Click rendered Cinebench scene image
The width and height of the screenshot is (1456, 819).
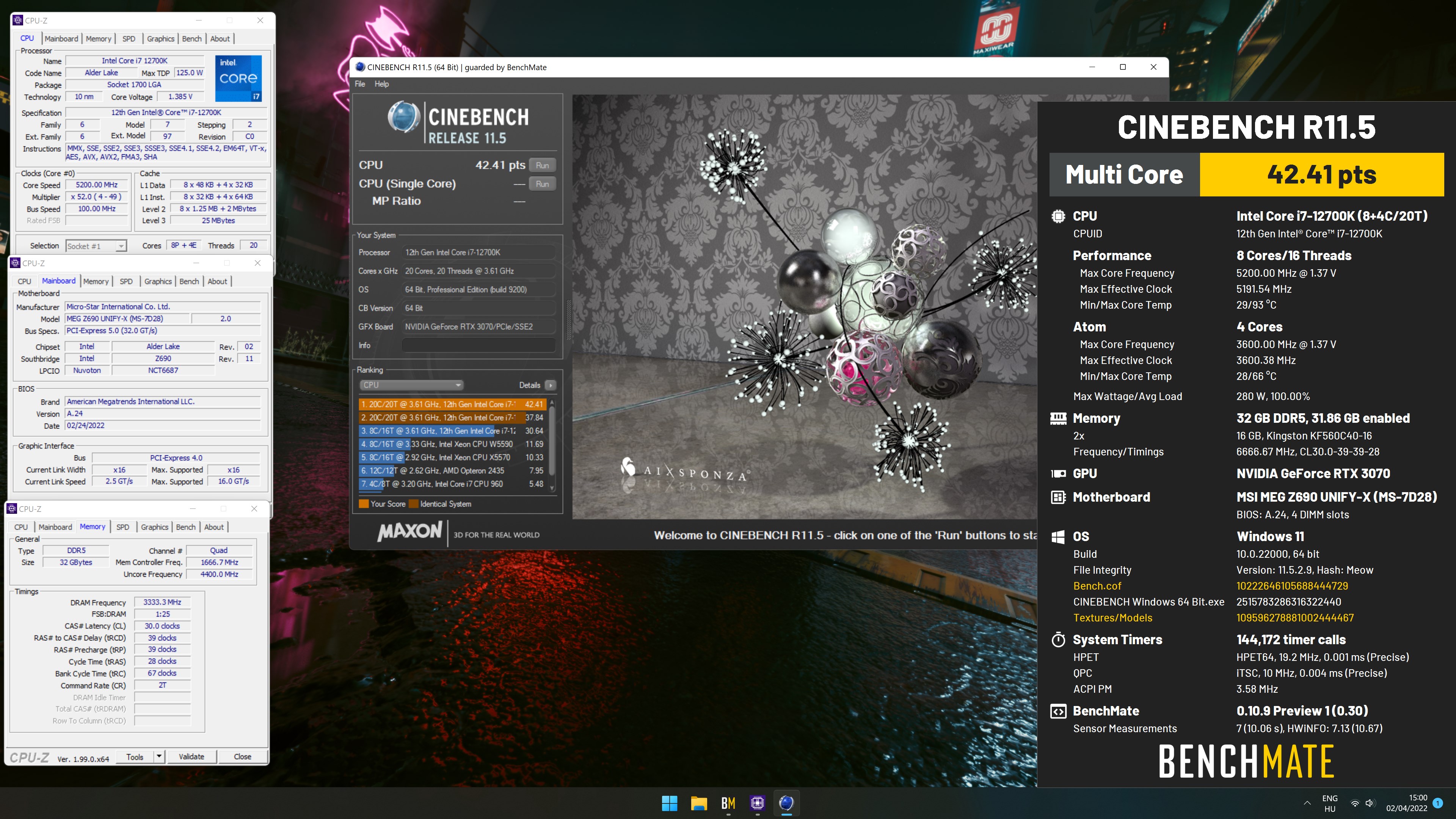coord(805,306)
